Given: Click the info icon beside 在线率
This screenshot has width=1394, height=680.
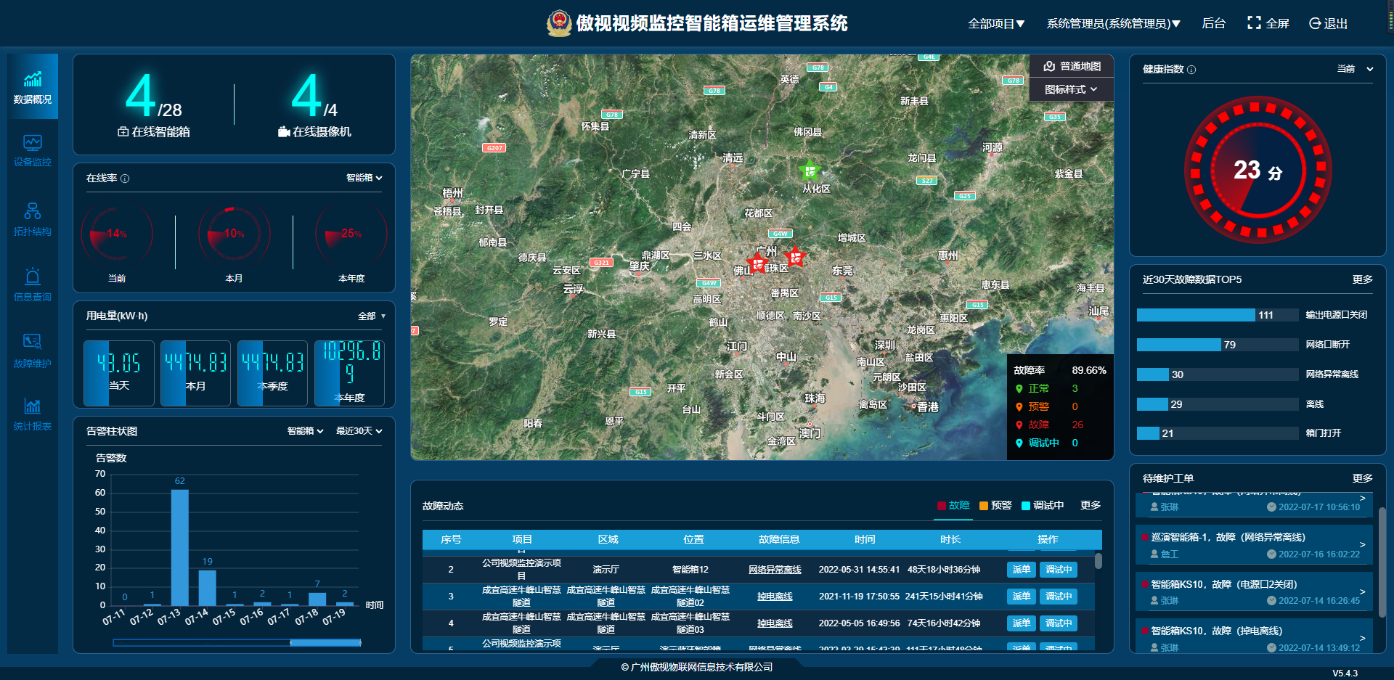Looking at the screenshot, I should 125,179.
